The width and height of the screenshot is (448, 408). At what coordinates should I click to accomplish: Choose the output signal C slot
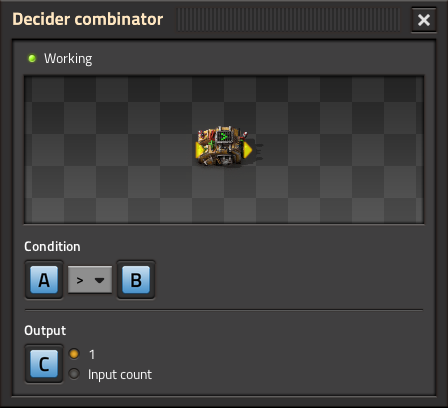(x=44, y=364)
